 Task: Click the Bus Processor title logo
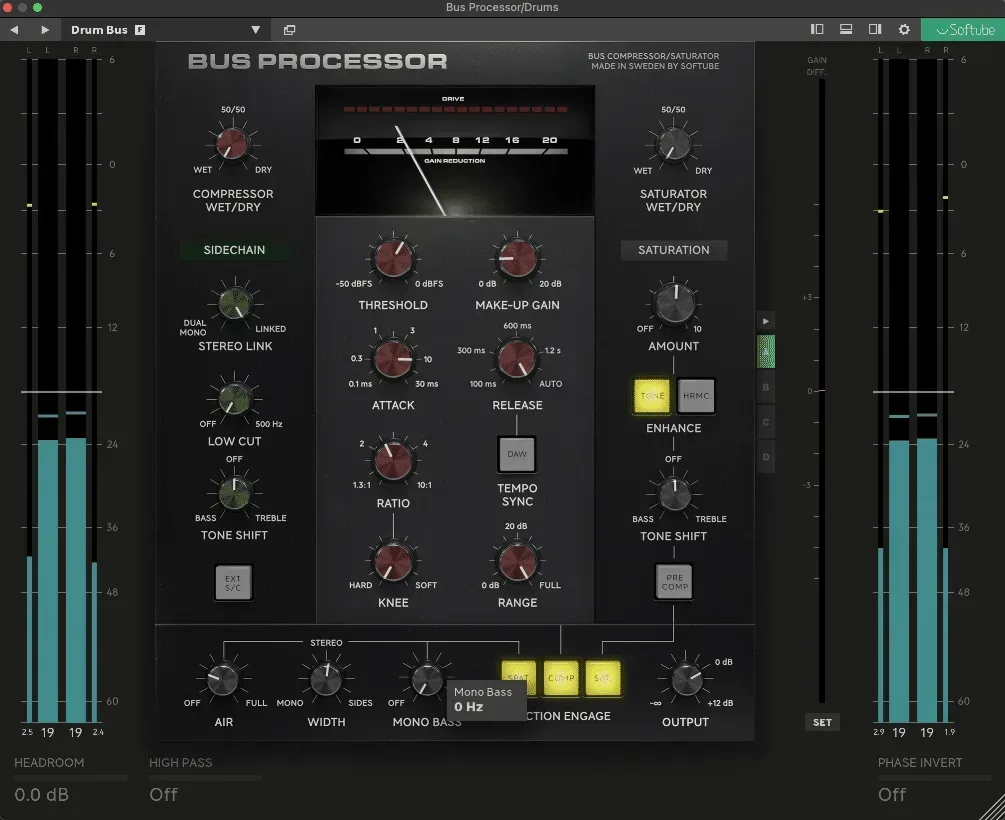tap(317, 62)
